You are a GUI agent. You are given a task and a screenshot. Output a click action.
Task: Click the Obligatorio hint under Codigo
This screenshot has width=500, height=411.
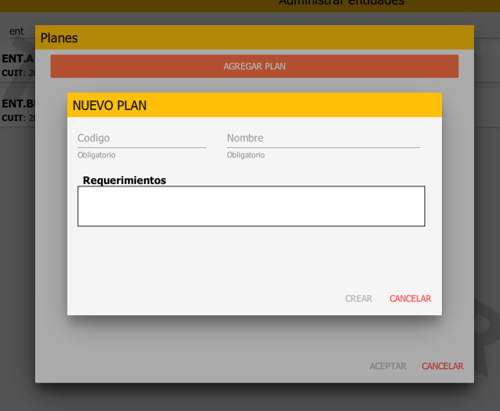(x=96, y=155)
